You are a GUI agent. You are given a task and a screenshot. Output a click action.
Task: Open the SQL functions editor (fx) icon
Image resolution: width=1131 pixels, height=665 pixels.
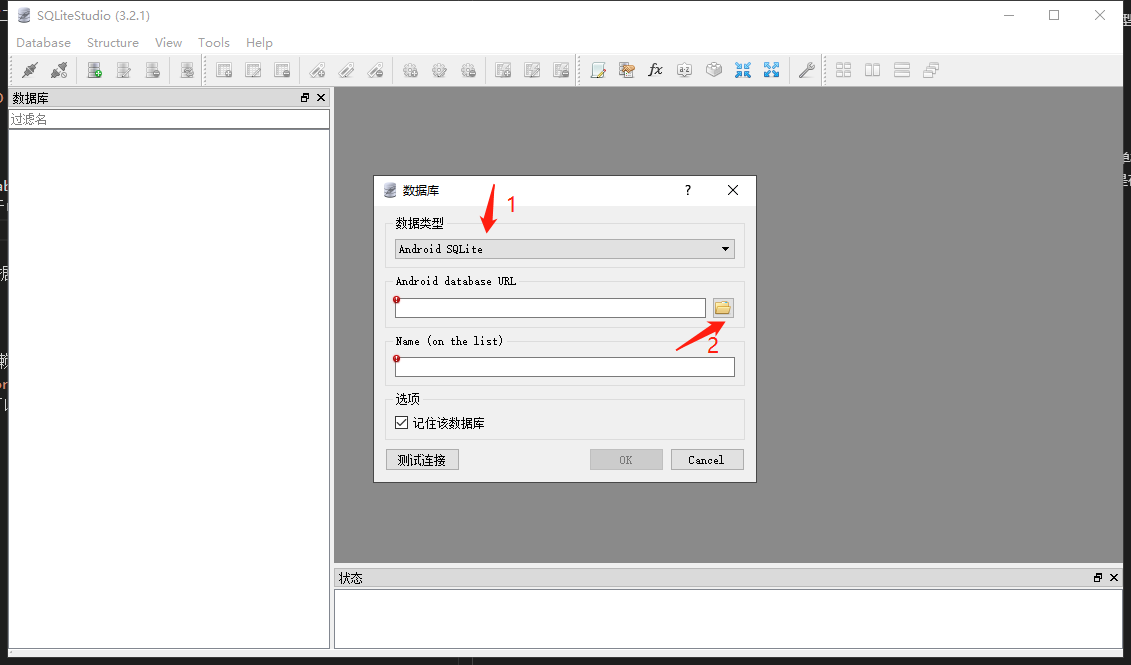click(655, 70)
